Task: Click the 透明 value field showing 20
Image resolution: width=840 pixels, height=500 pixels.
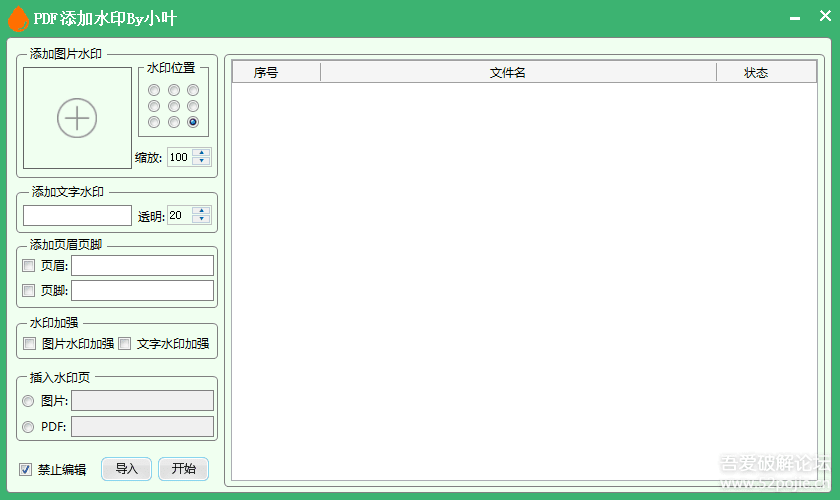Action: (x=179, y=215)
